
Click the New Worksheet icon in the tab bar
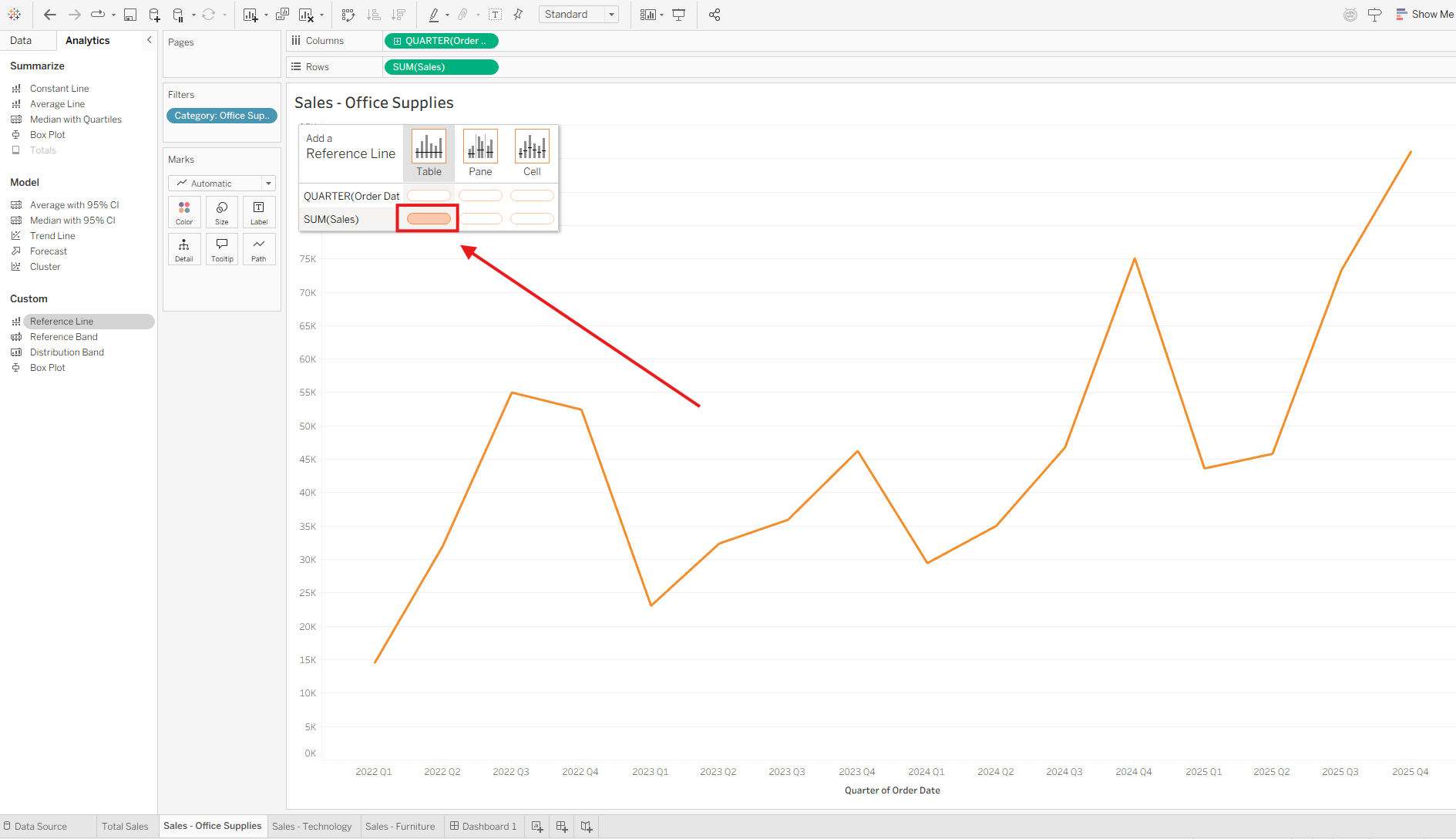click(537, 827)
